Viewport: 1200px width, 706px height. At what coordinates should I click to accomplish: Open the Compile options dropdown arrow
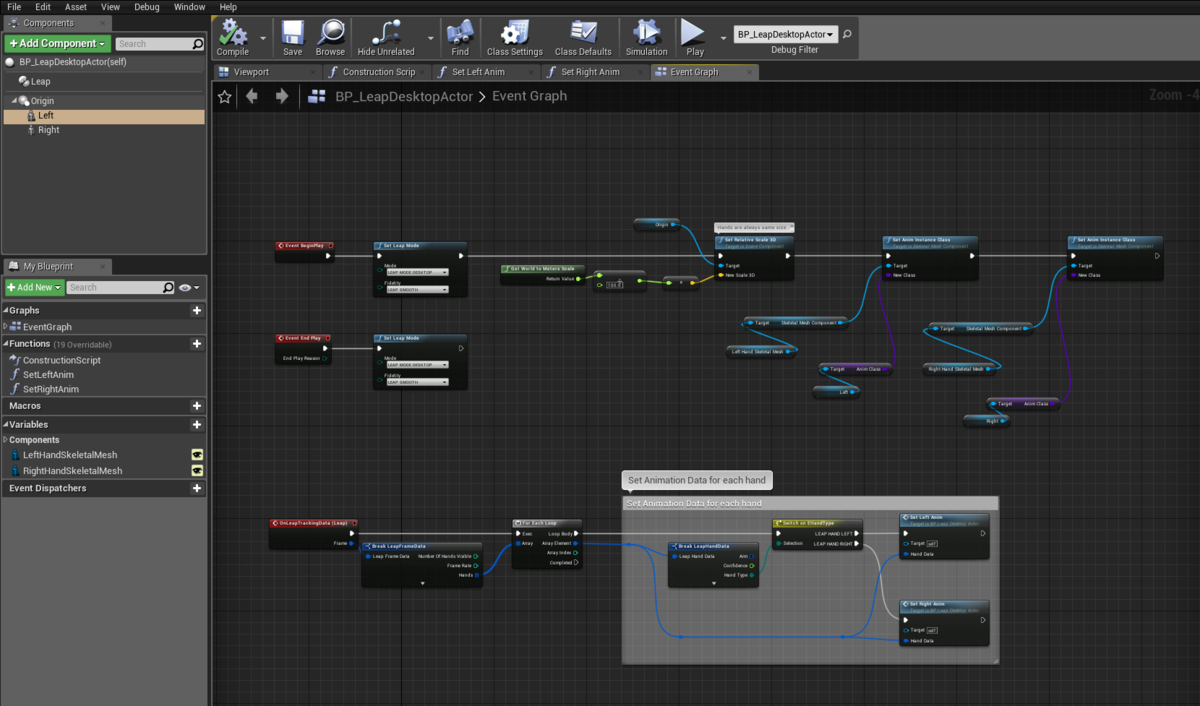coord(263,39)
